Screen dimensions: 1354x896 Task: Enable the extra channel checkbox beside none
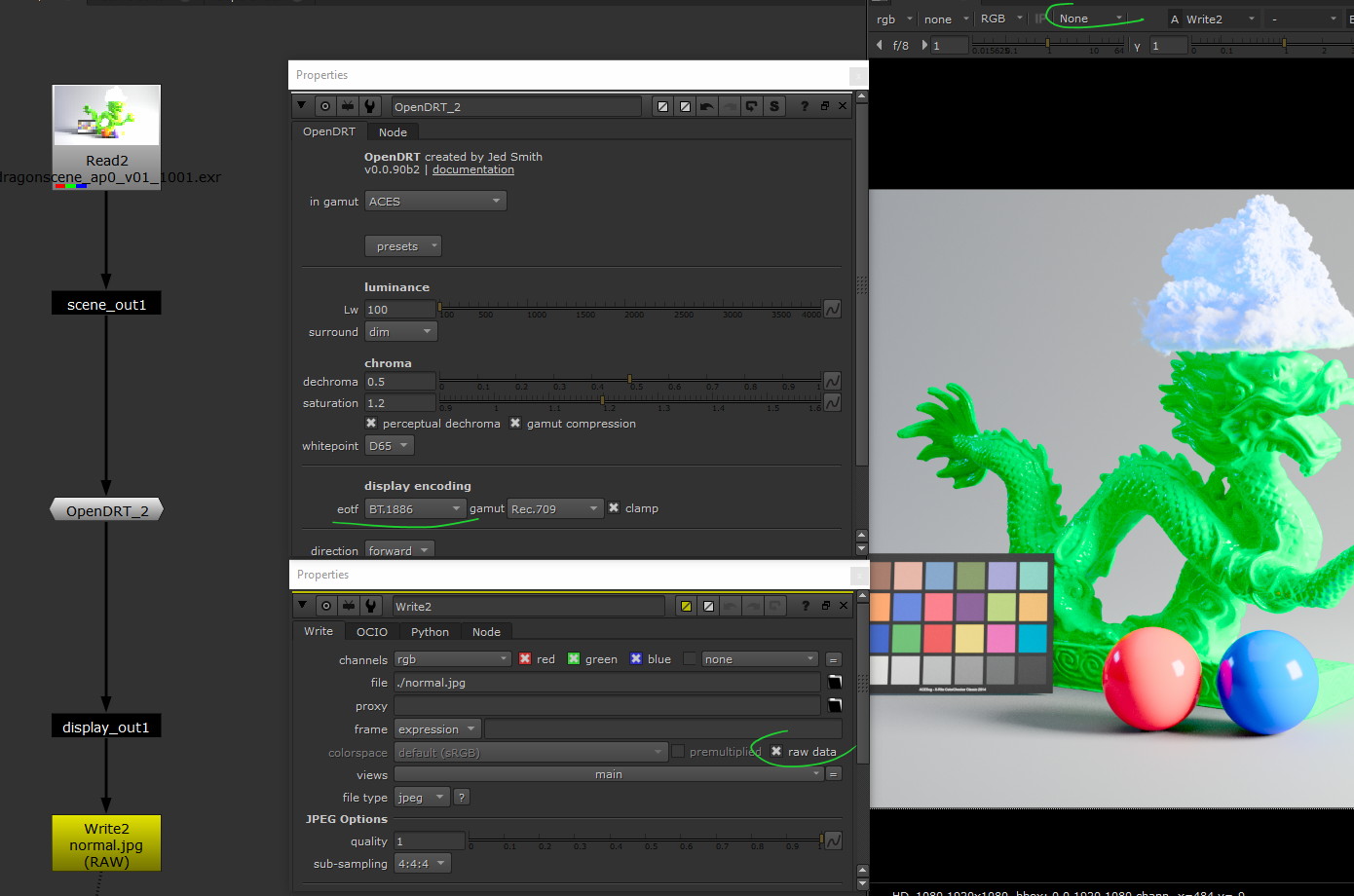(x=691, y=659)
